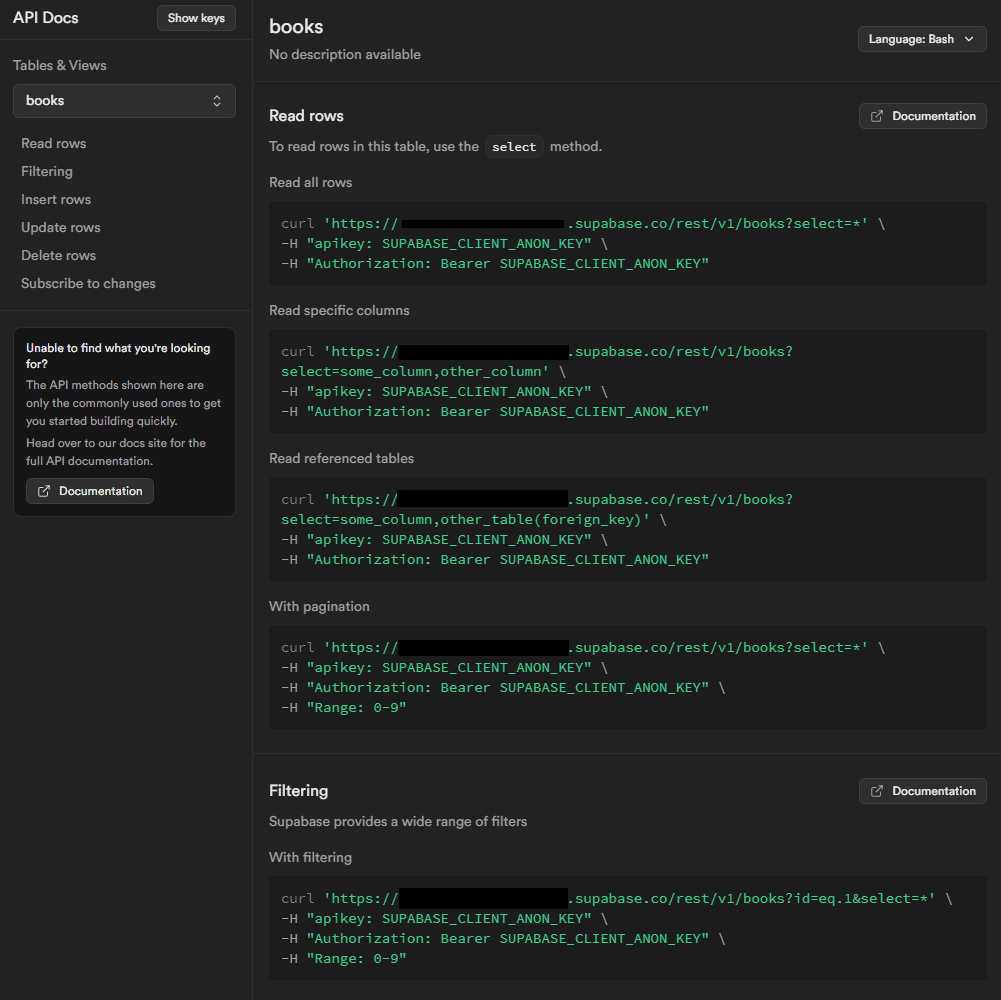1001x1000 pixels.
Task: Select Update rows in sidebar
Action: [61, 228]
